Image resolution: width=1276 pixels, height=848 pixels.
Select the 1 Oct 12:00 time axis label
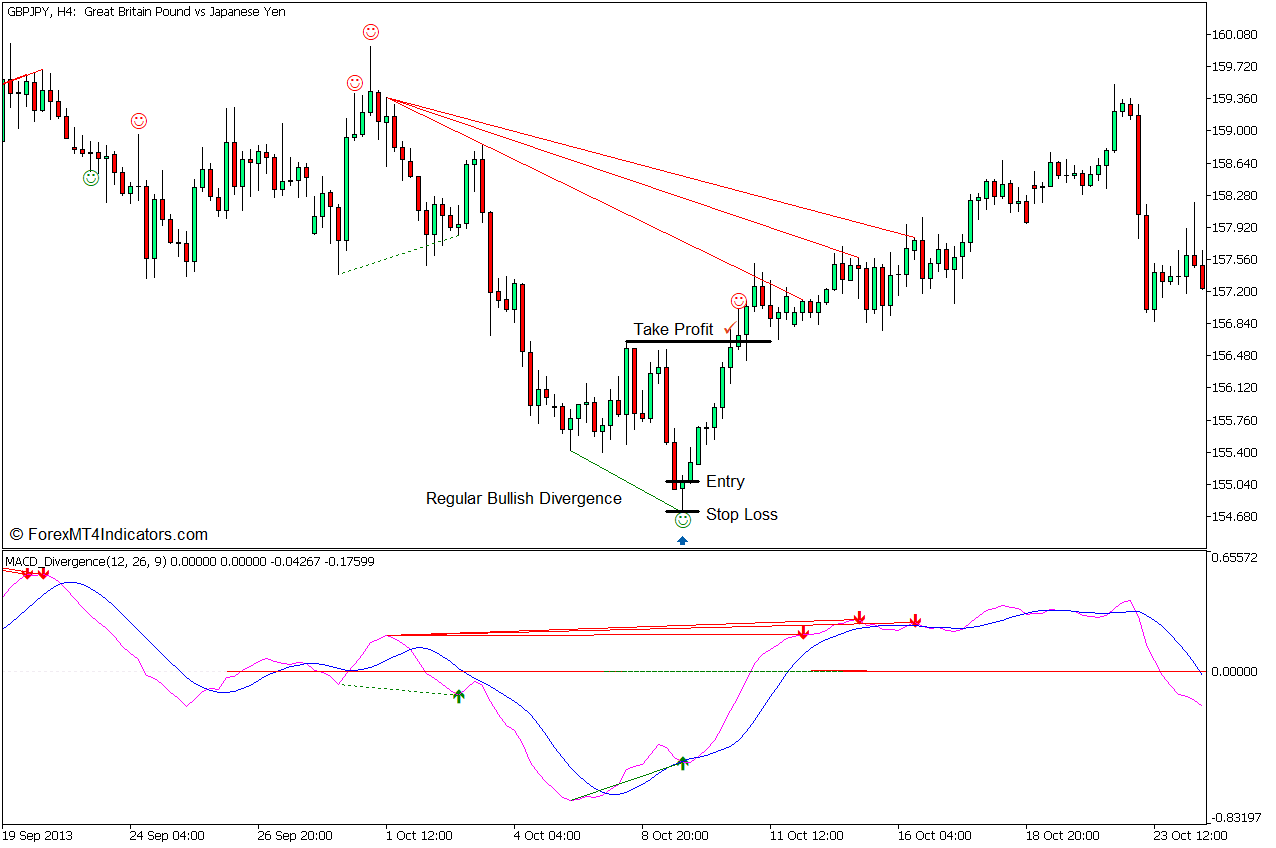coord(417,835)
